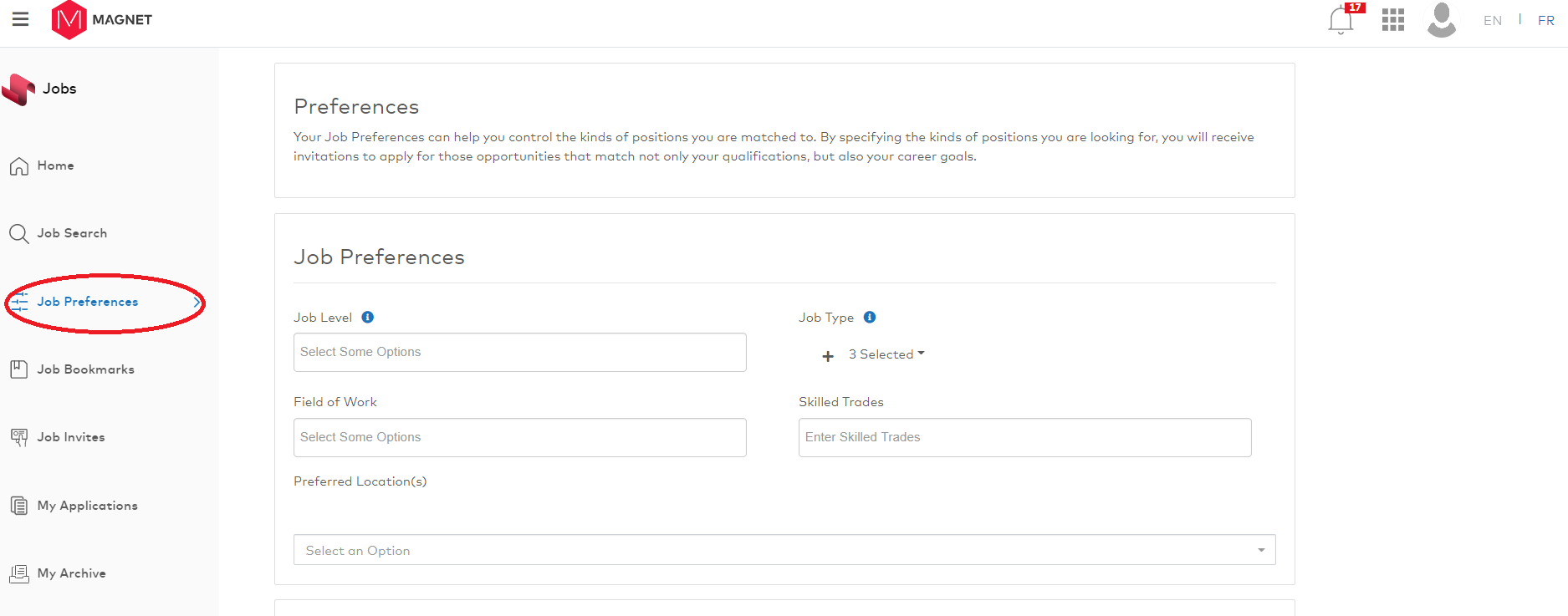Switch language to EN
1568x616 pixels.
click(x=1492, y=21)
